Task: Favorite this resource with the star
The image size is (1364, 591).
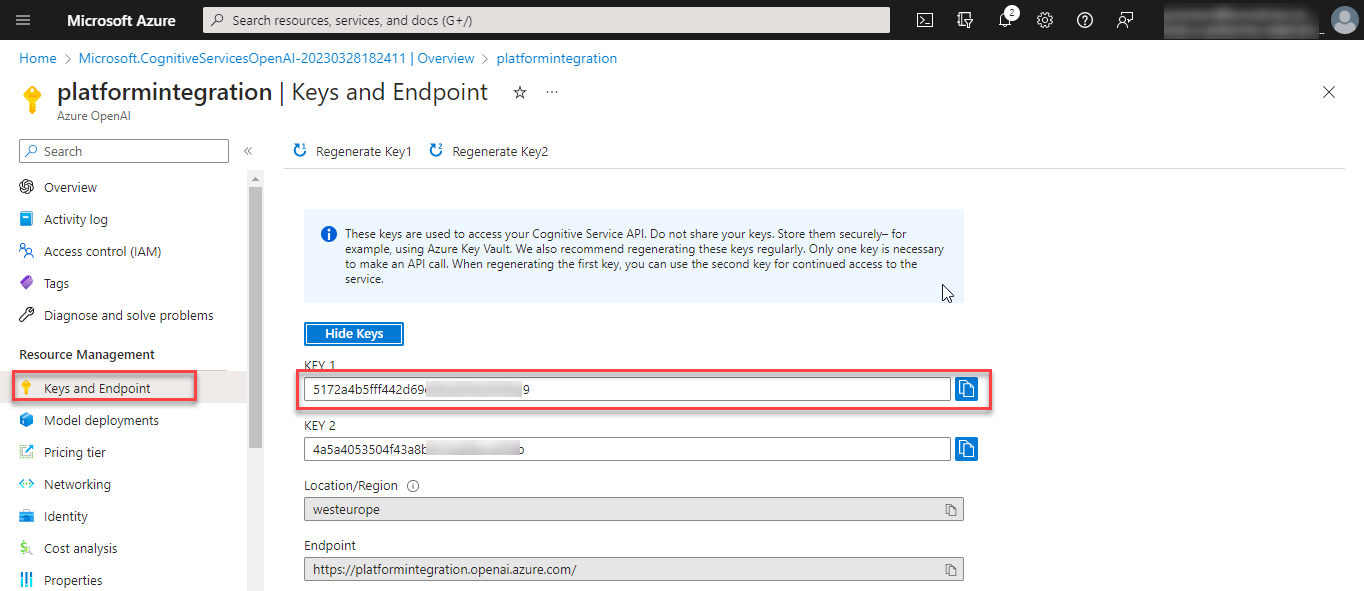Action: (520, 93)
